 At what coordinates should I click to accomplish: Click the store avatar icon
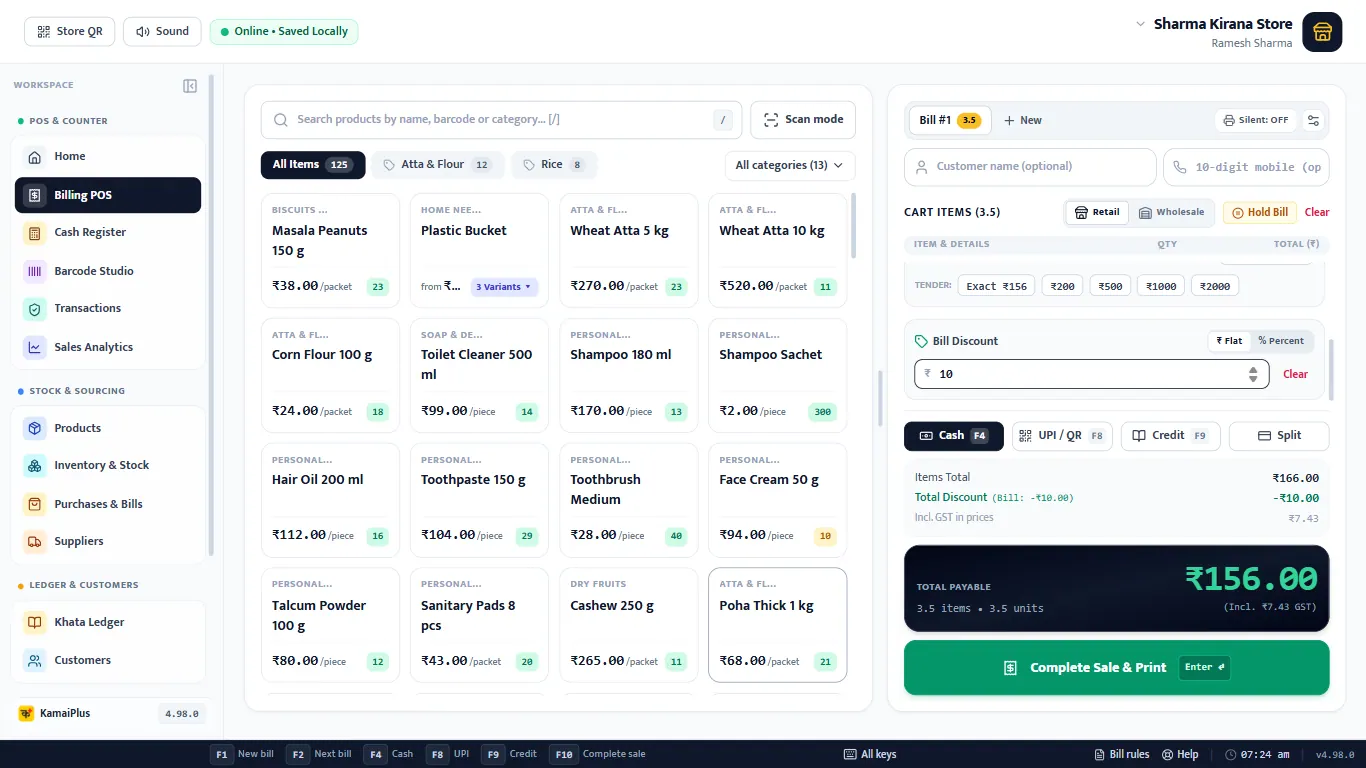point(1322,32)
